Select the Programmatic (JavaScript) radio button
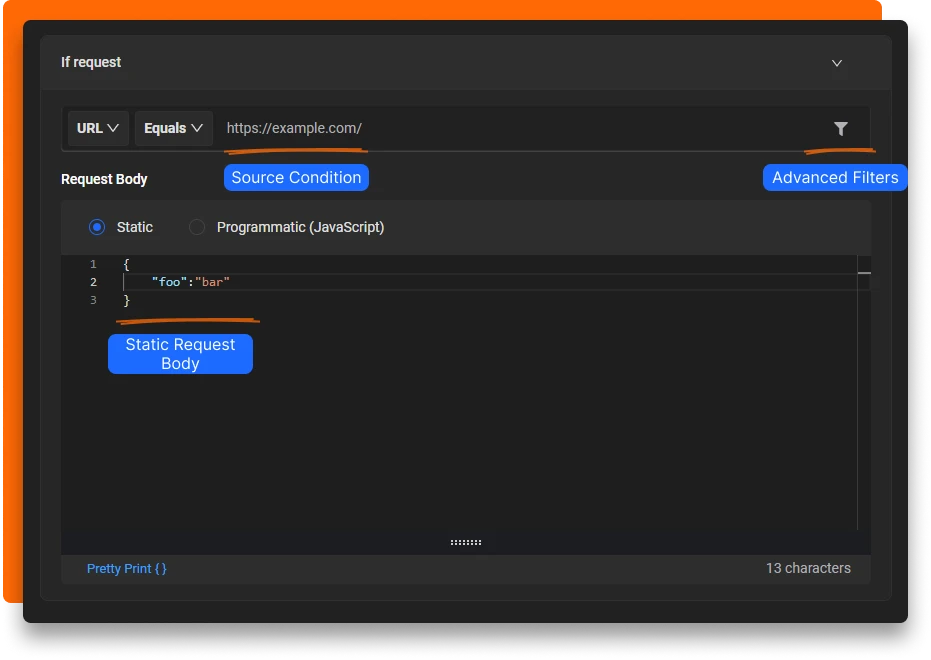931x660 pixels. [197, 227]
